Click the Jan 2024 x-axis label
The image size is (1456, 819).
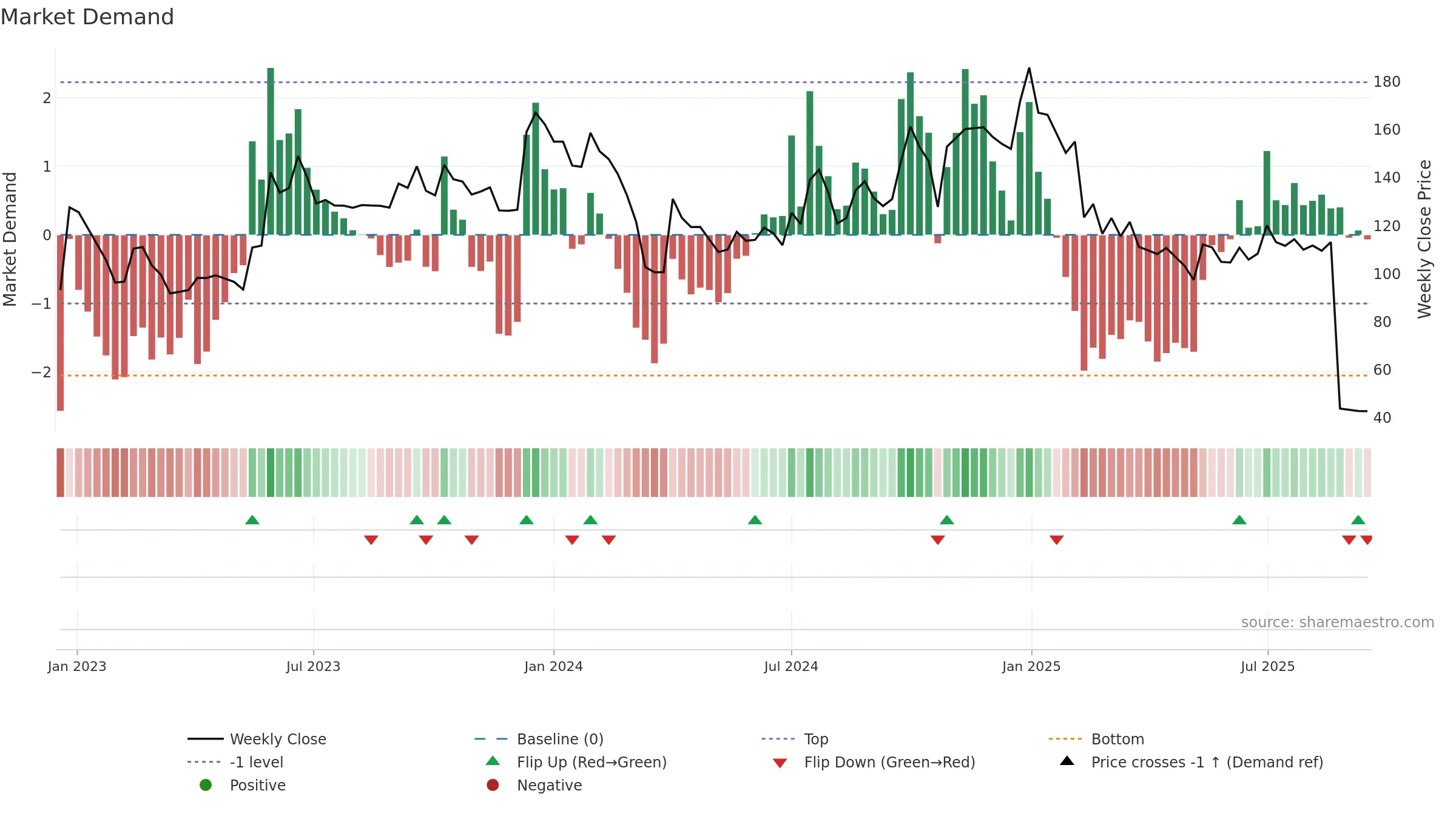553,667
